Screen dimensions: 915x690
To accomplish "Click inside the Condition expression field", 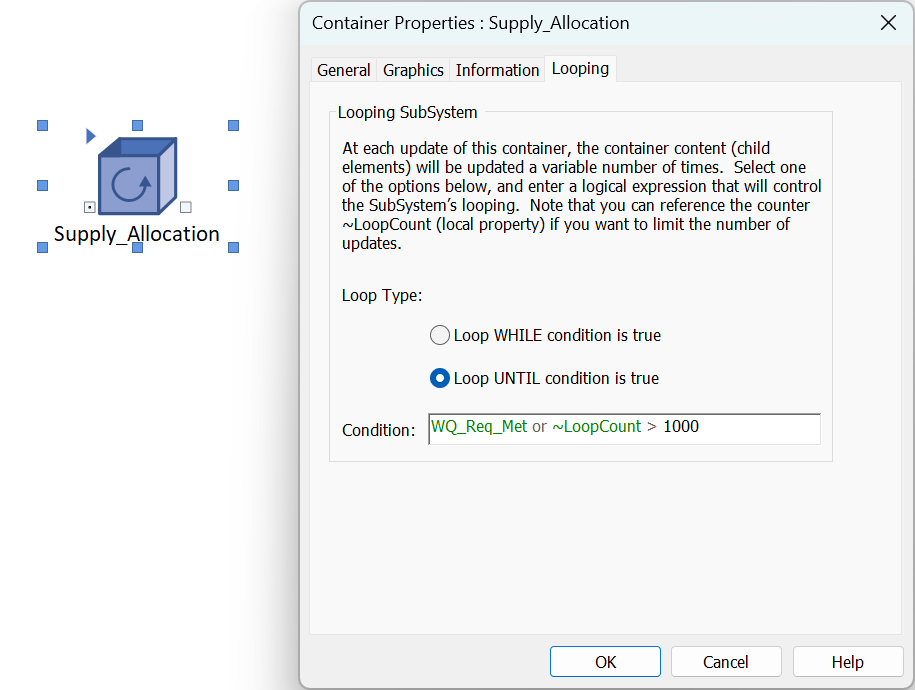I will coord(624,429).
